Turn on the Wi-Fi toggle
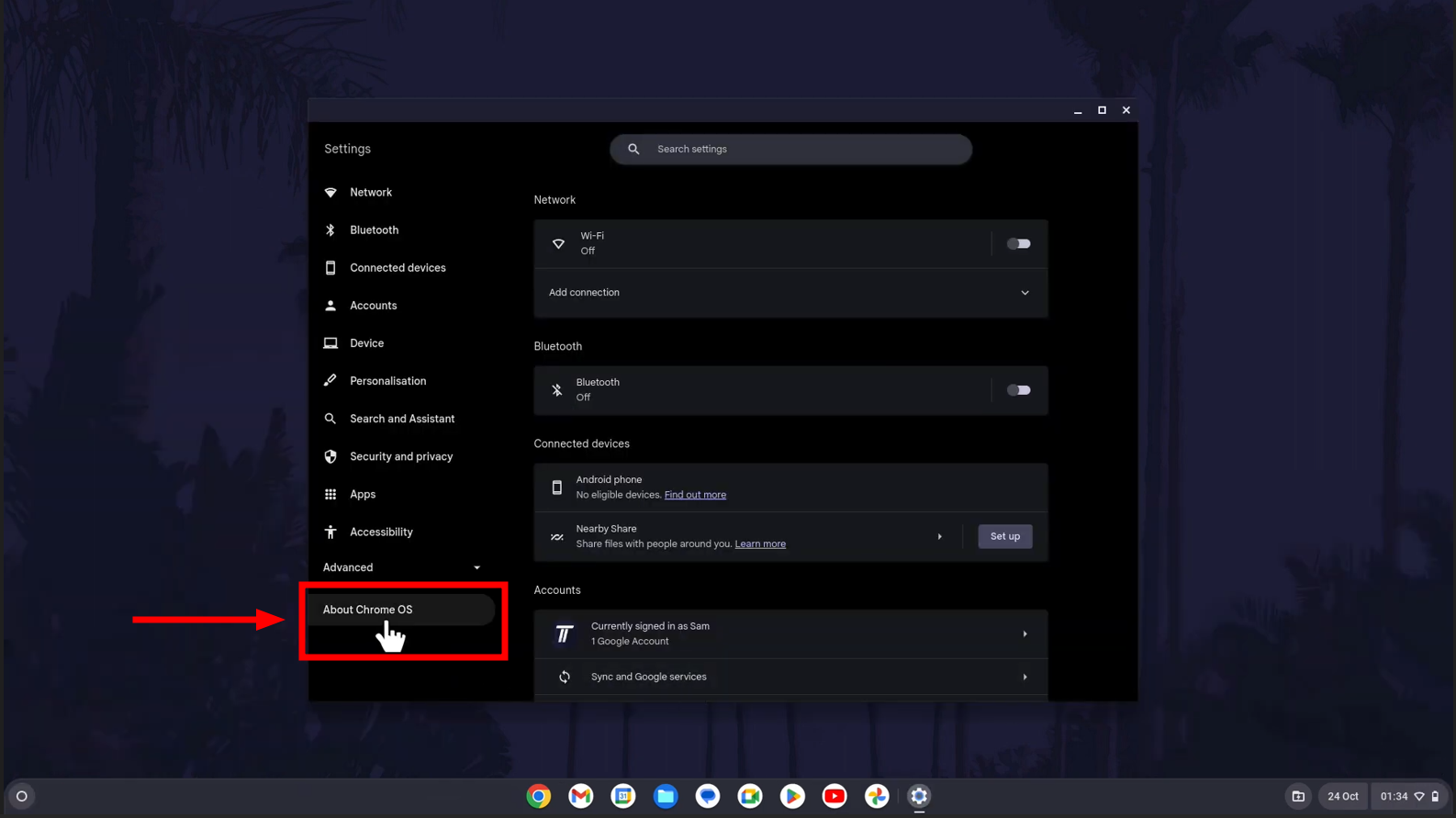Image resolution: width=1456 pixels, height=818 pixels. (x=1018, y=243)
